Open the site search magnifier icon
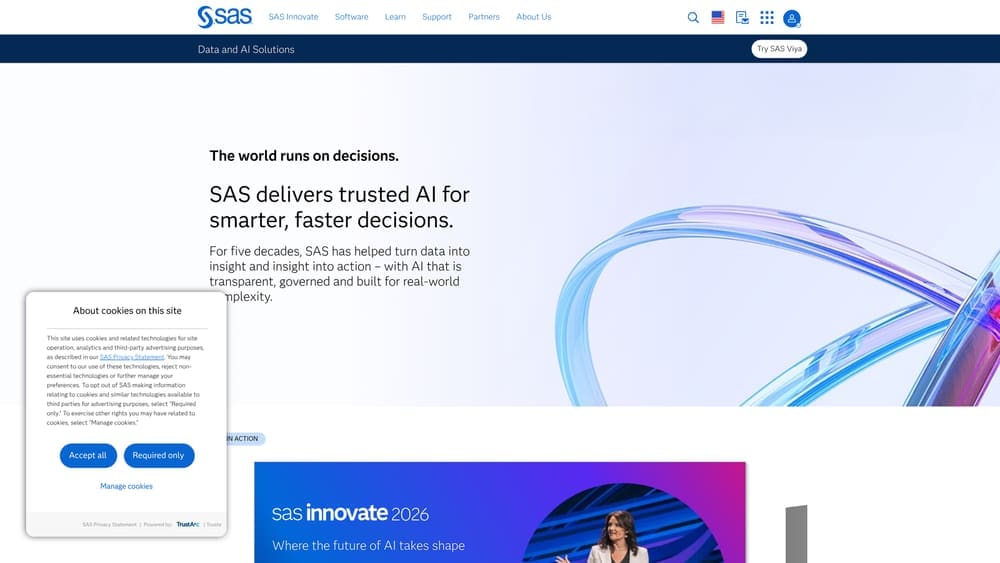 click(693, 18)
